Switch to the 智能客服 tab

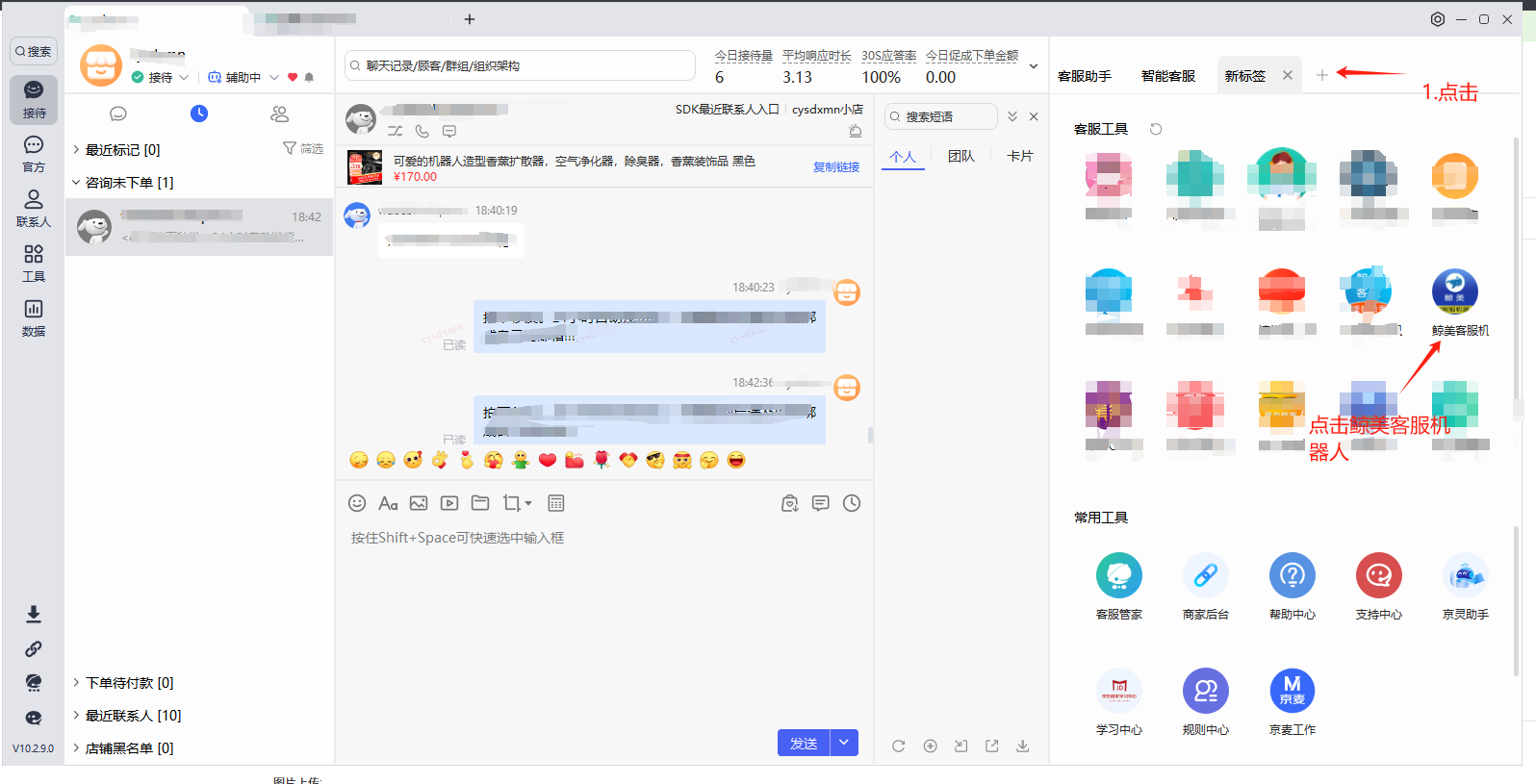click(1167, 76)
